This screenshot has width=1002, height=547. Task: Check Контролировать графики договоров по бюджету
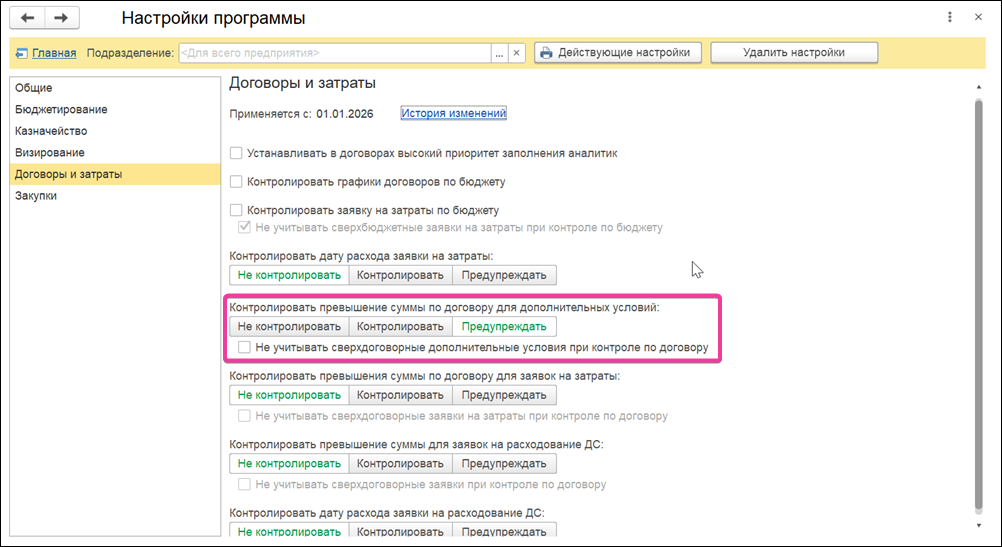pos(236,181)
